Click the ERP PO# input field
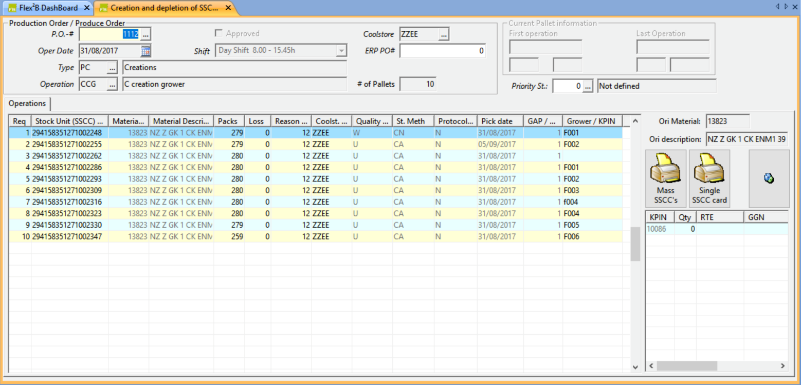Viewport: 801px width, 385px height. (442, 51)
